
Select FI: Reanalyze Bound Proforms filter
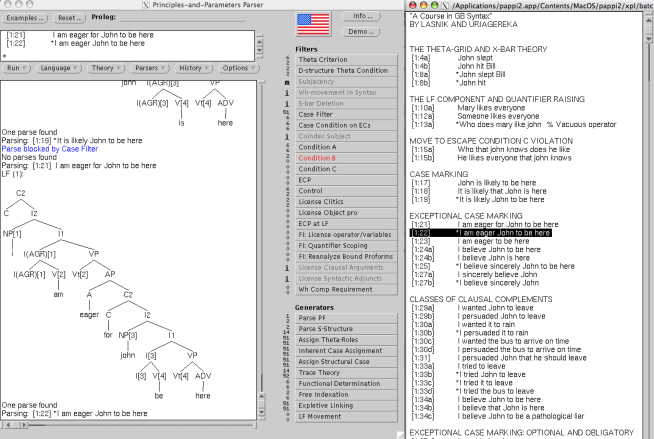point(346,256)
